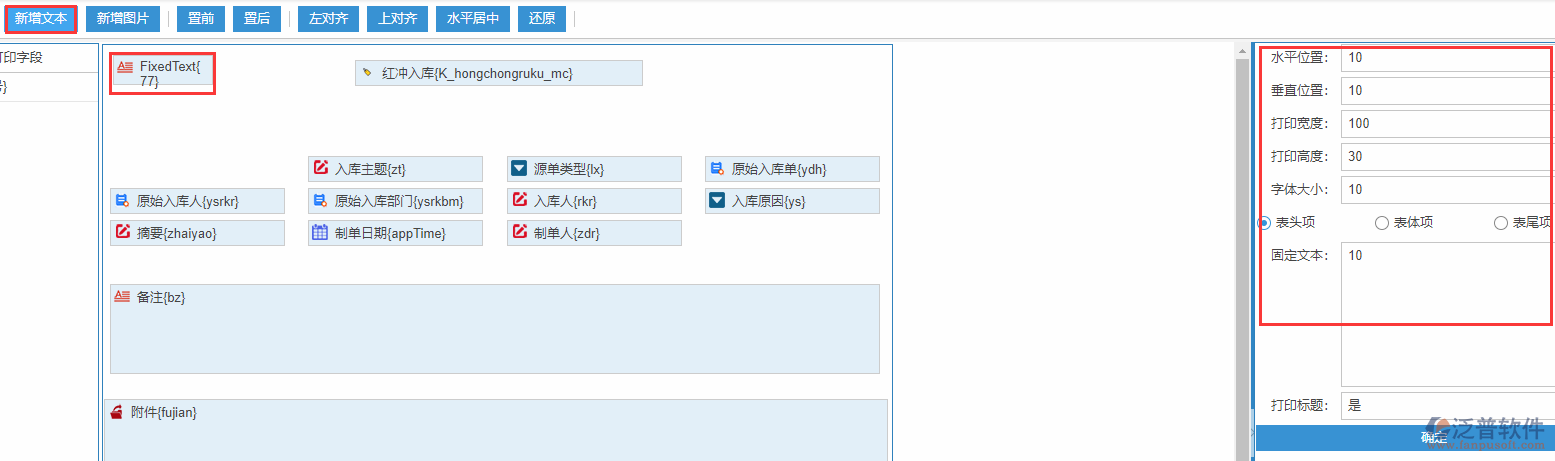Select the 入库主题{zt} label text
This screenshot has width=1555, height=461.
click(x=370, y=169)
